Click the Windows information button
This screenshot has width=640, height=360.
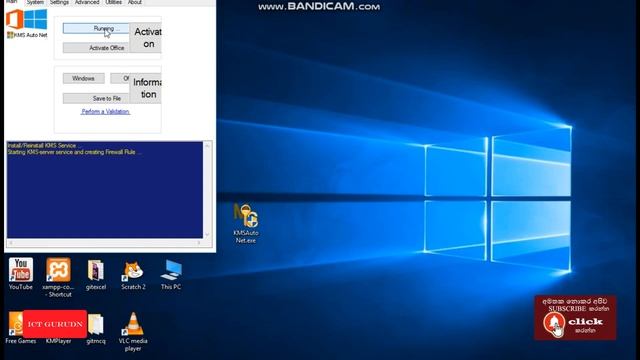[x=83, y=78]
